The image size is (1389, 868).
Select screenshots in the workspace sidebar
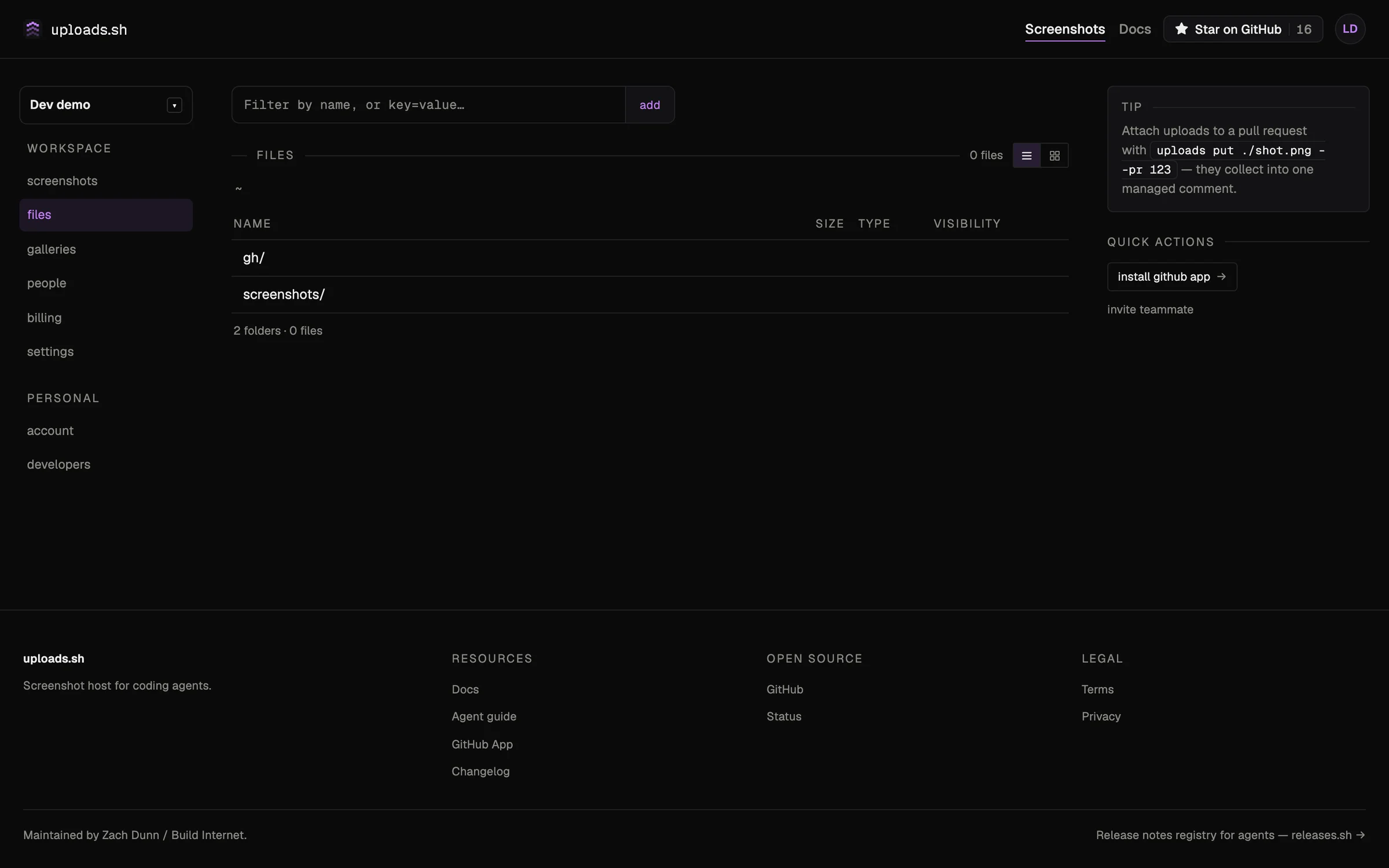tap(106, 181)
